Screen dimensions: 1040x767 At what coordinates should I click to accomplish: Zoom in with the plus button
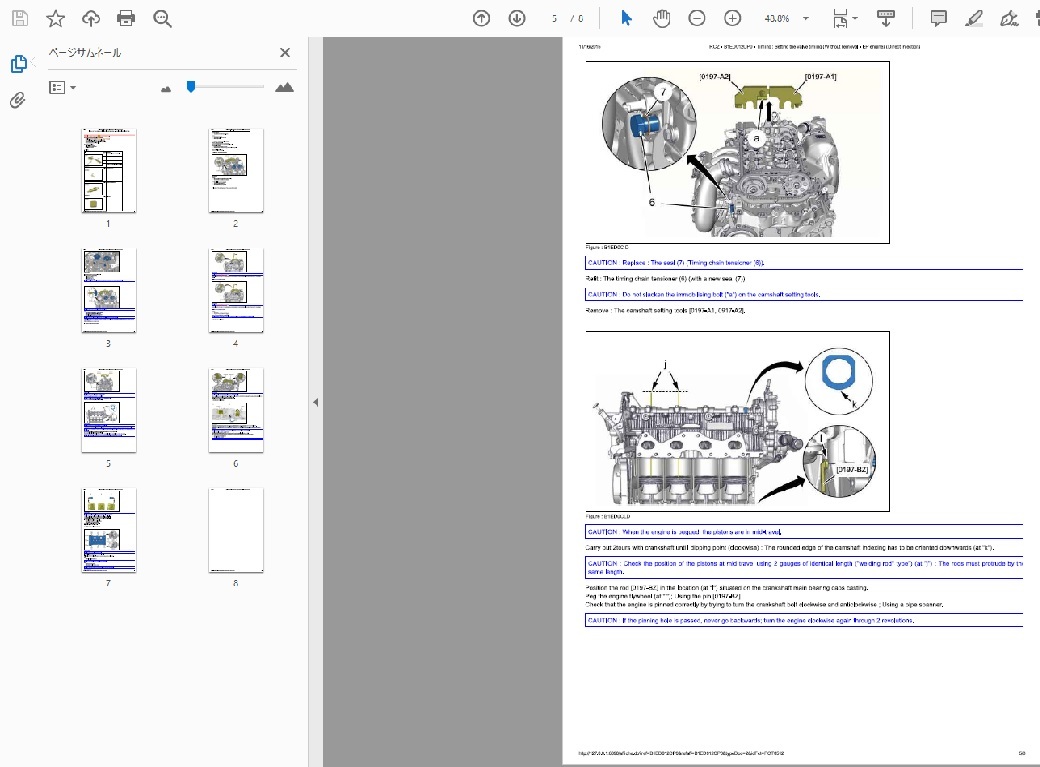(x=732, y=19)
